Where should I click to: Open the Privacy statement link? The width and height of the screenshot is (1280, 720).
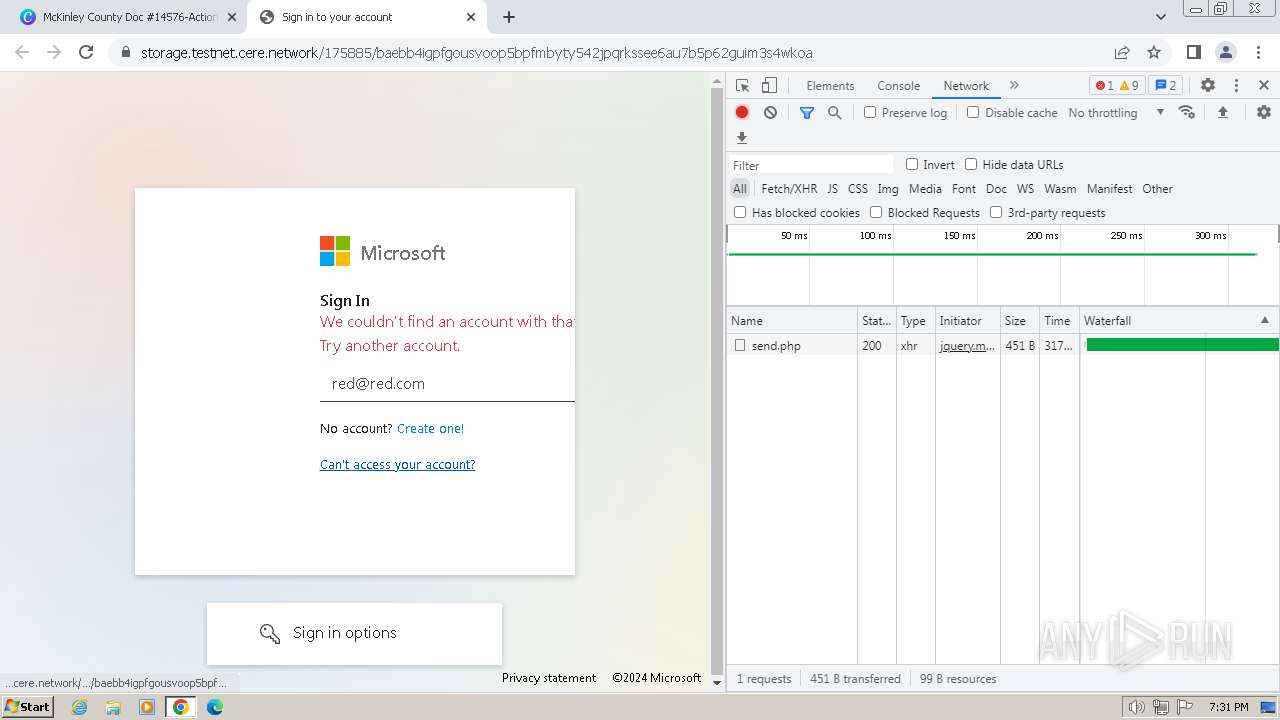coord(549,678)
